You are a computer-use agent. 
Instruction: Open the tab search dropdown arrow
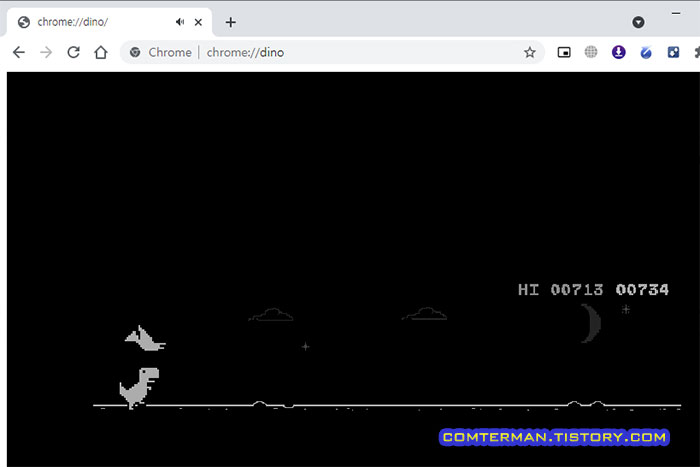pyautogui.click(x=638, y=22)
